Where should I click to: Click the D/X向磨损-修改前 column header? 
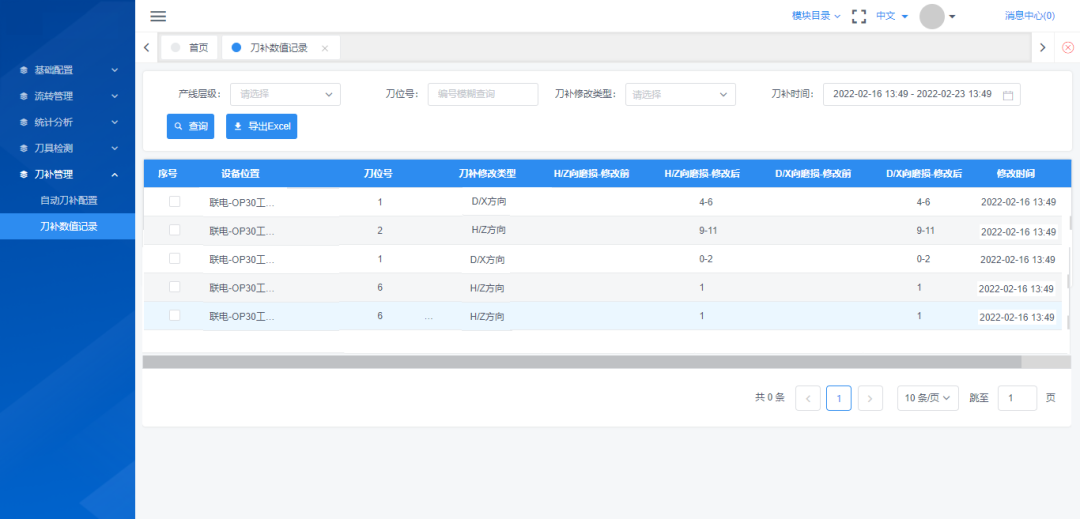click(813, 174)
